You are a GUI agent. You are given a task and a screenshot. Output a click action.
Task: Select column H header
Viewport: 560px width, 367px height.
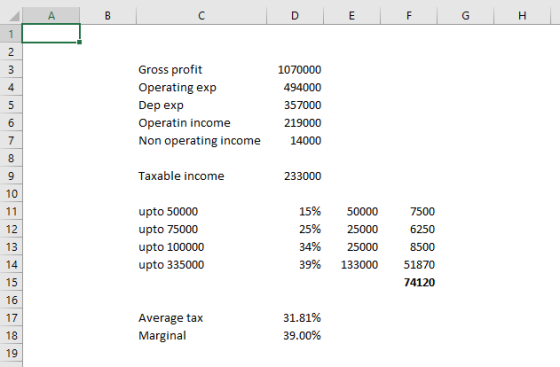click(522, 16)
